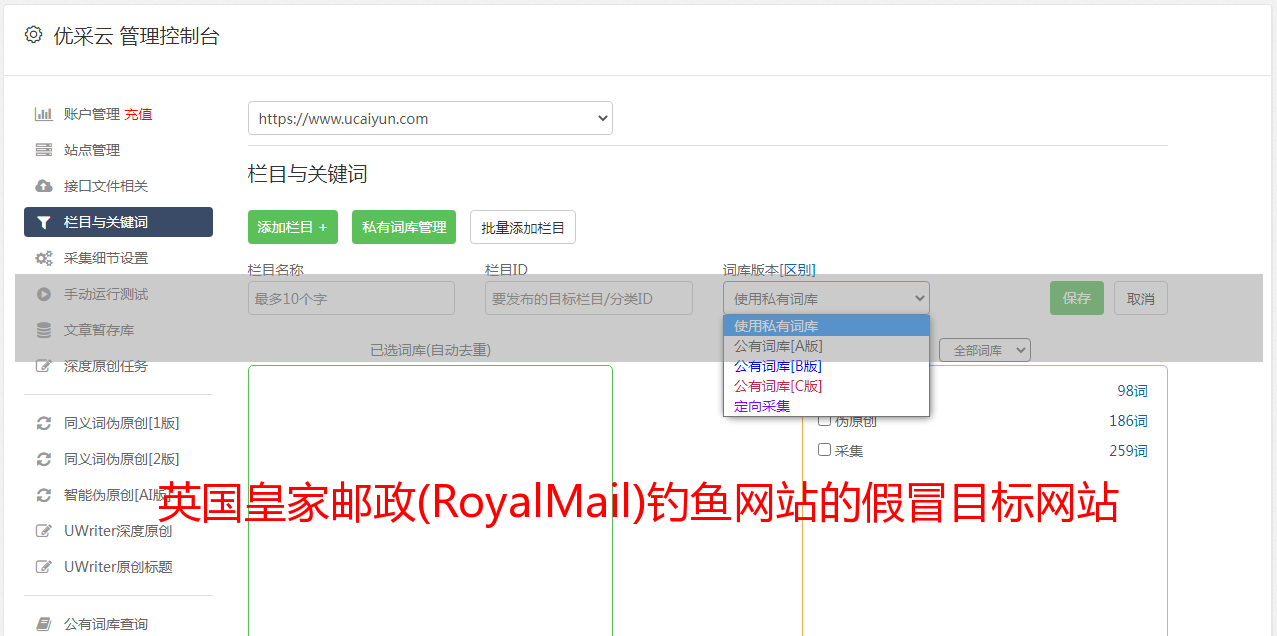1277x636 pixels.
Task: Click the book icon for 公有词库查询
Action: (x=44, y=624)
